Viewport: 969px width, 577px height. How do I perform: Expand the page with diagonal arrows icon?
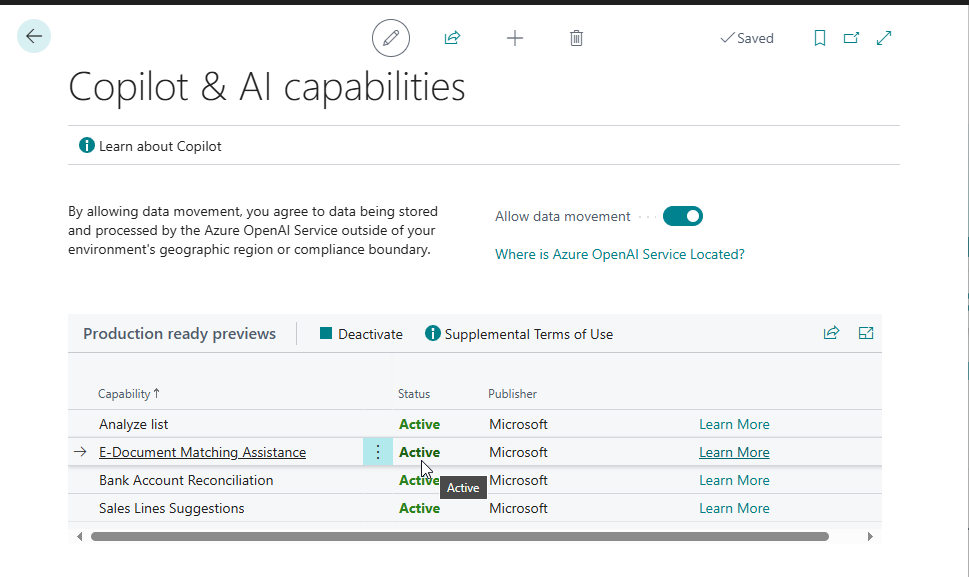pos(884,38)
